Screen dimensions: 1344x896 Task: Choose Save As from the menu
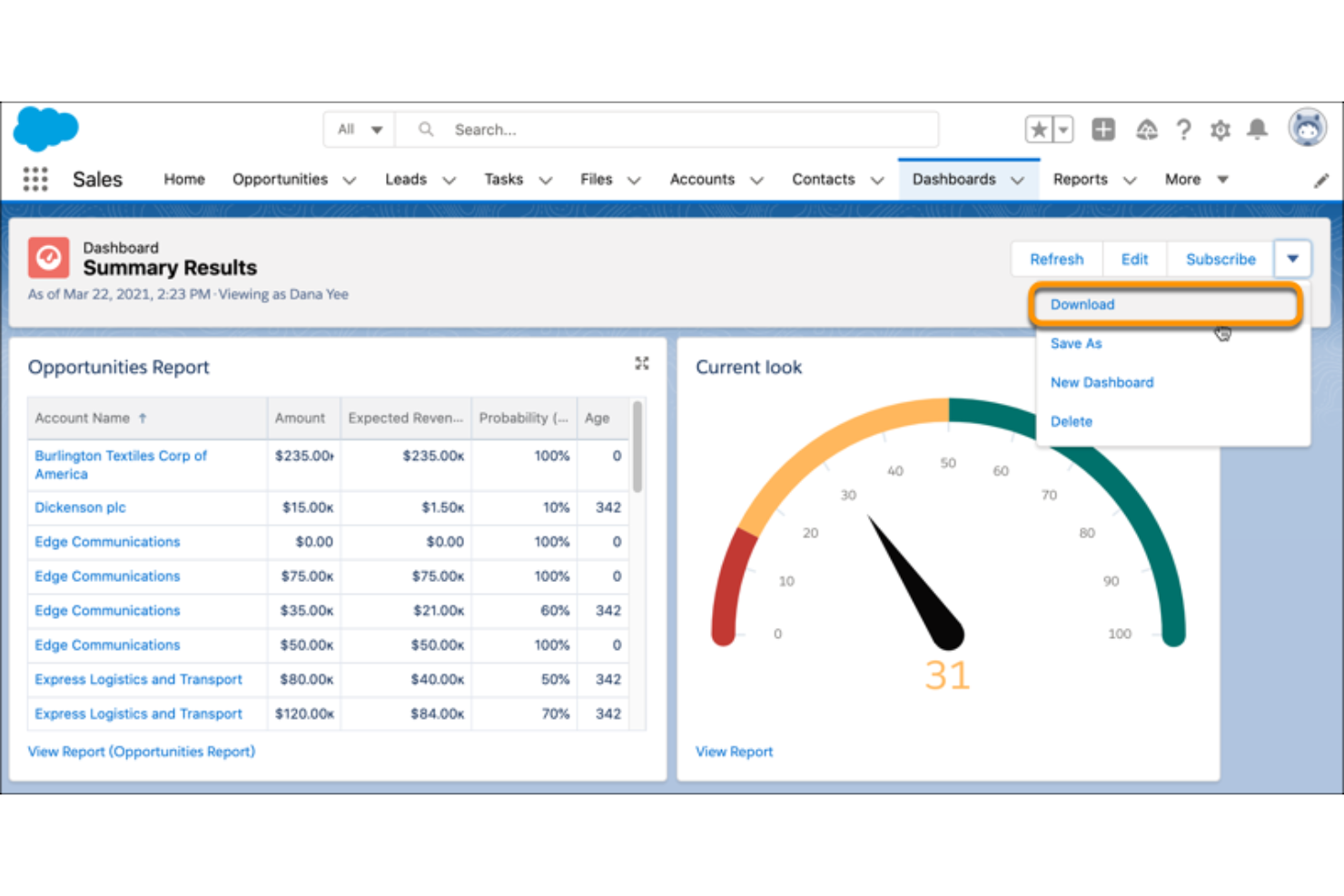point(1076,343)
